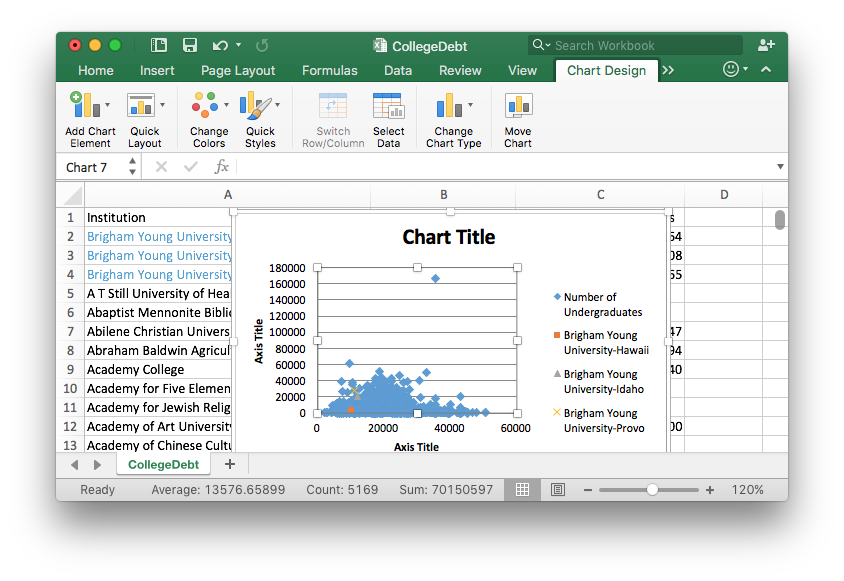Screen dimensions: 844x581
Task: Select column A header
Action: [228, 195]
